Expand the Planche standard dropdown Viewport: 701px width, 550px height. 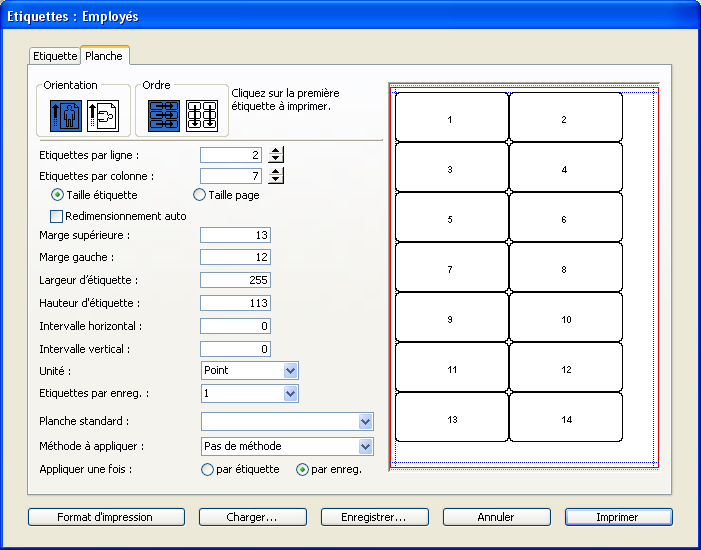[x=286, y=422]
